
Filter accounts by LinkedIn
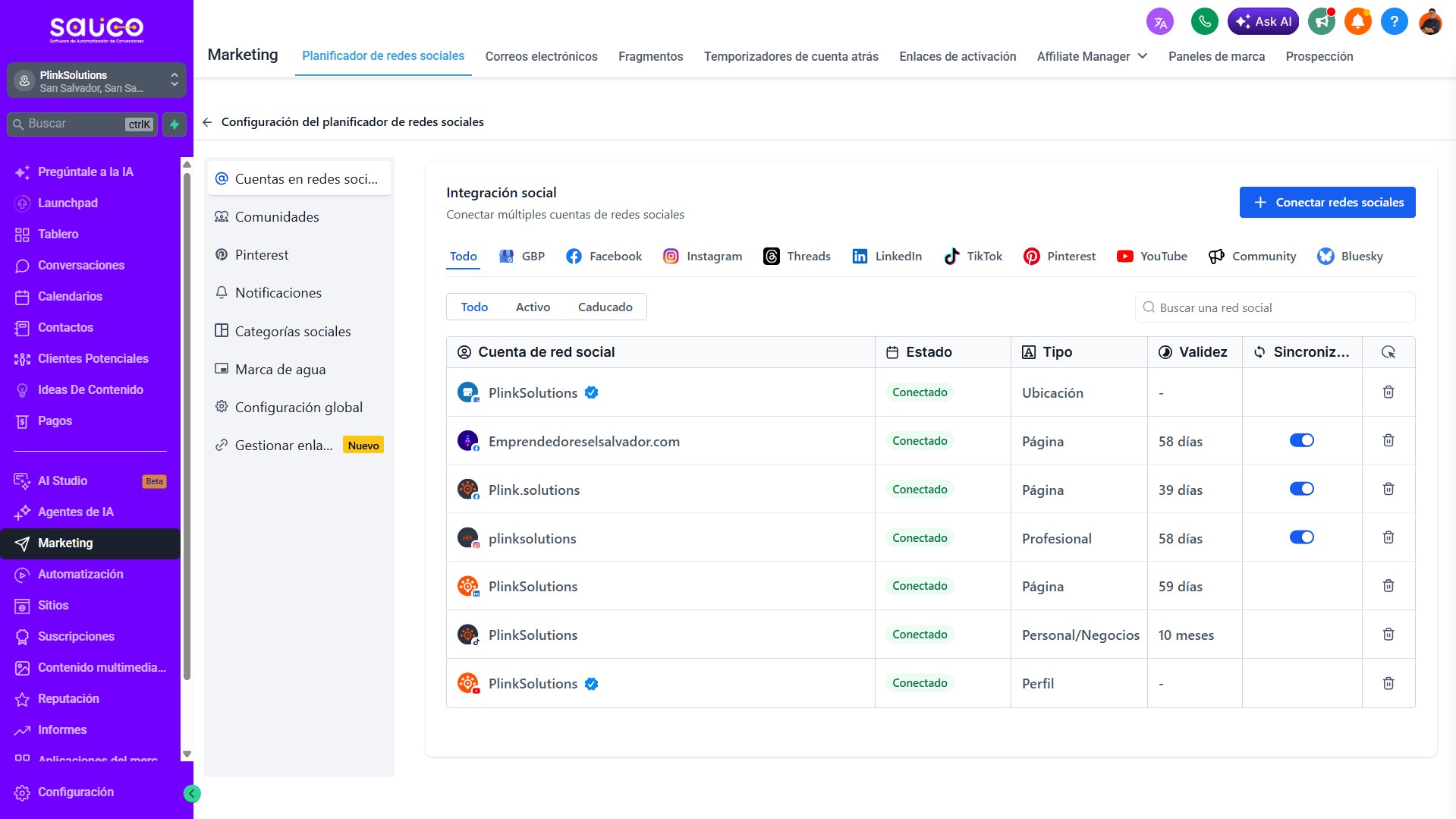(x=887, y=257)
